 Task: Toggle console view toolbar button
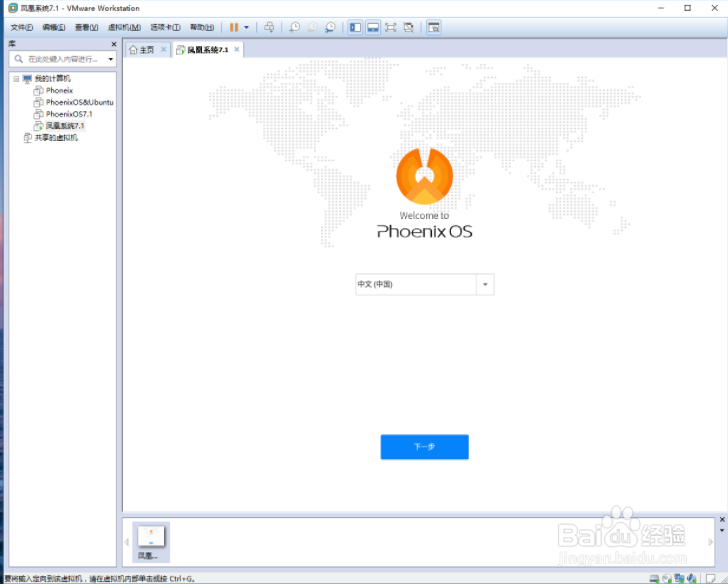[x=434, y=27]
